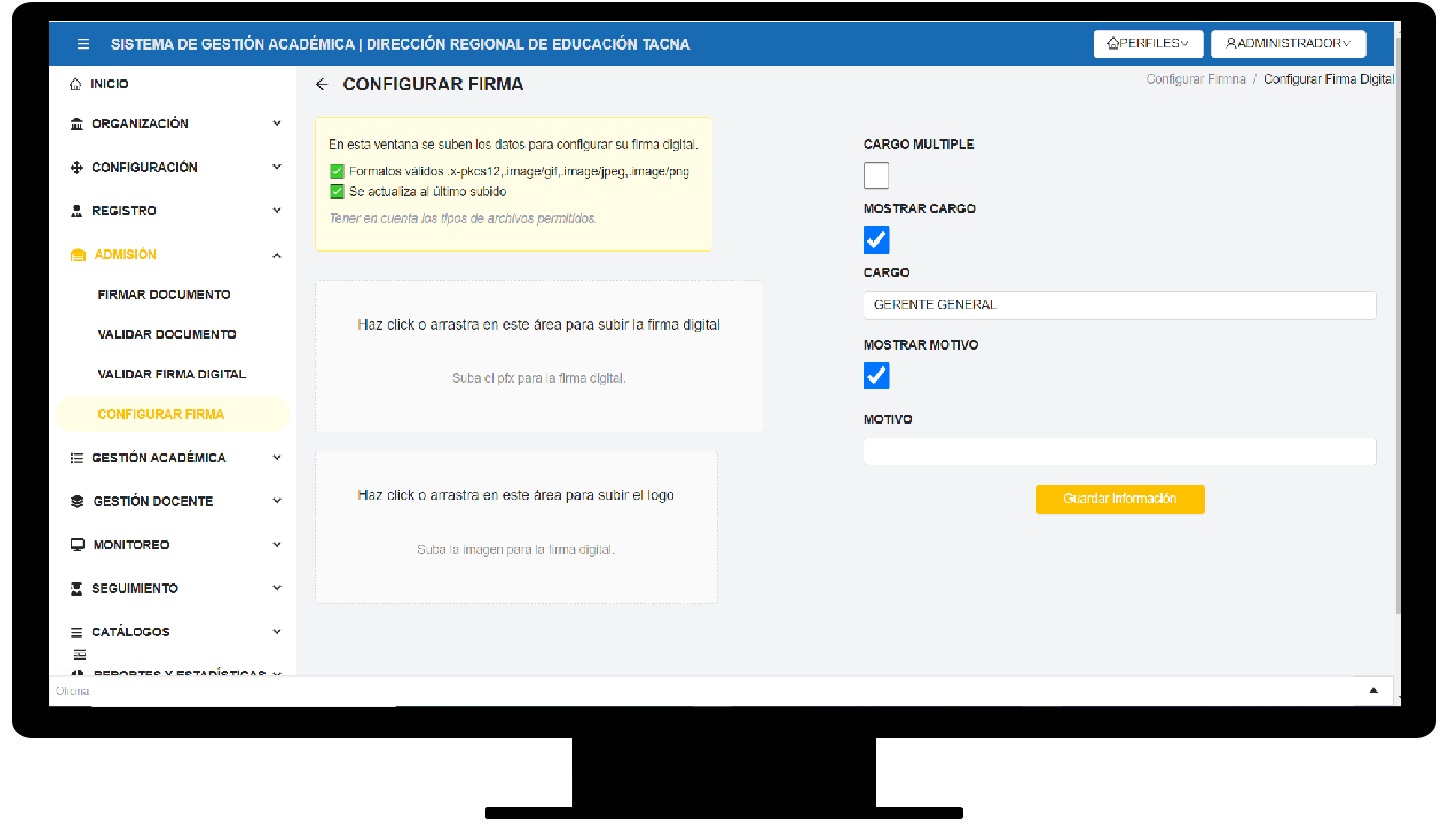
Task: Collapse the Admisión menu section chevron
Action: coord(277,256)
